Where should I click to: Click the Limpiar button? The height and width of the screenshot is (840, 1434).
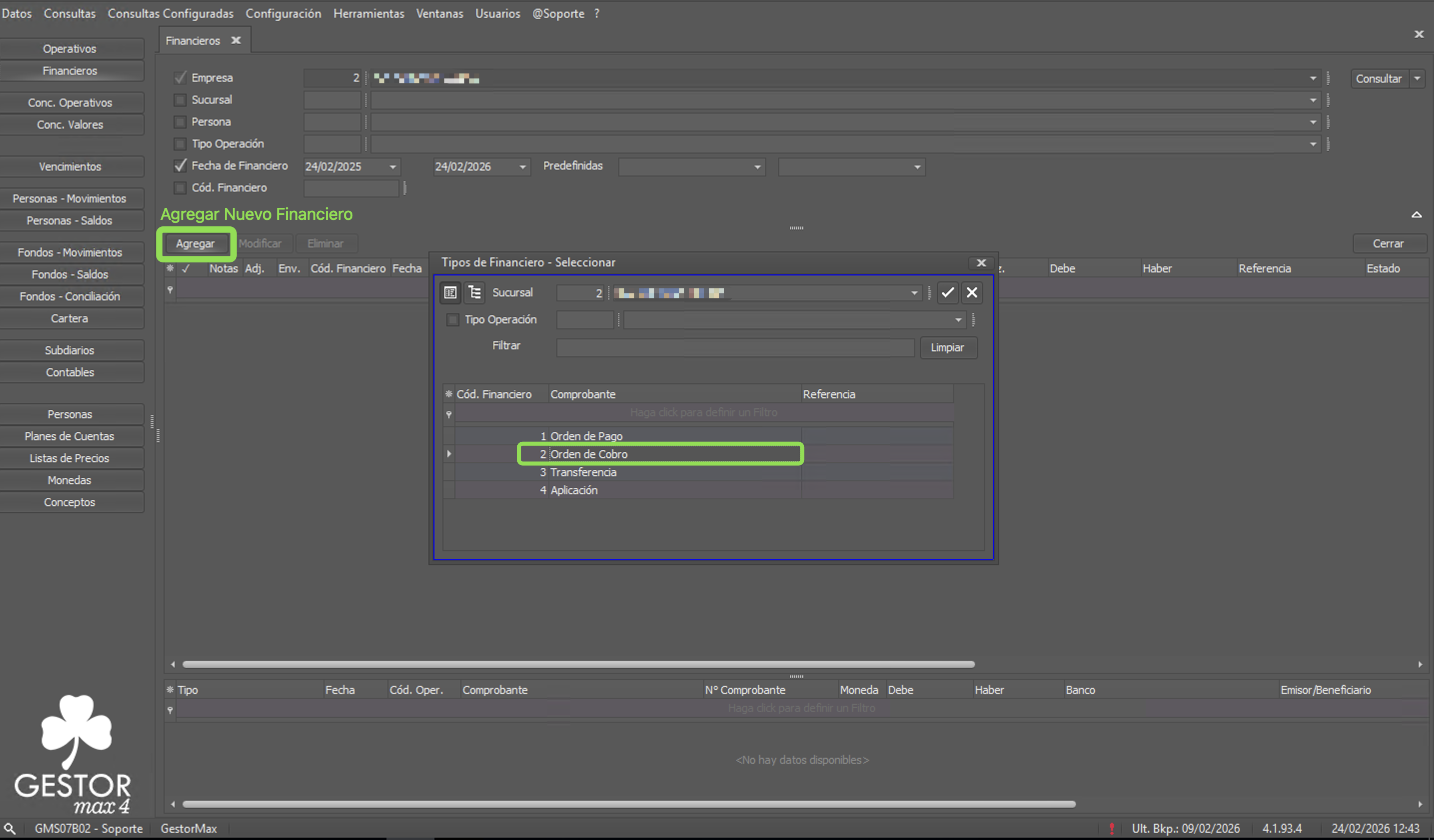[x=948, y=347]
